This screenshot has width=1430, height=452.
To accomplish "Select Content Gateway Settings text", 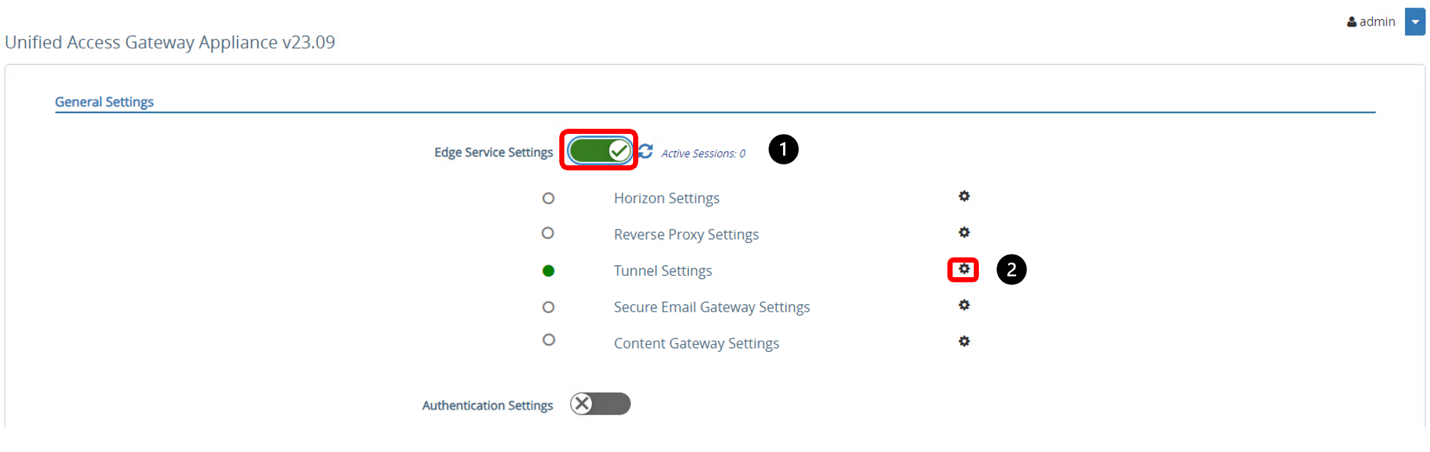I will point(696,343).
